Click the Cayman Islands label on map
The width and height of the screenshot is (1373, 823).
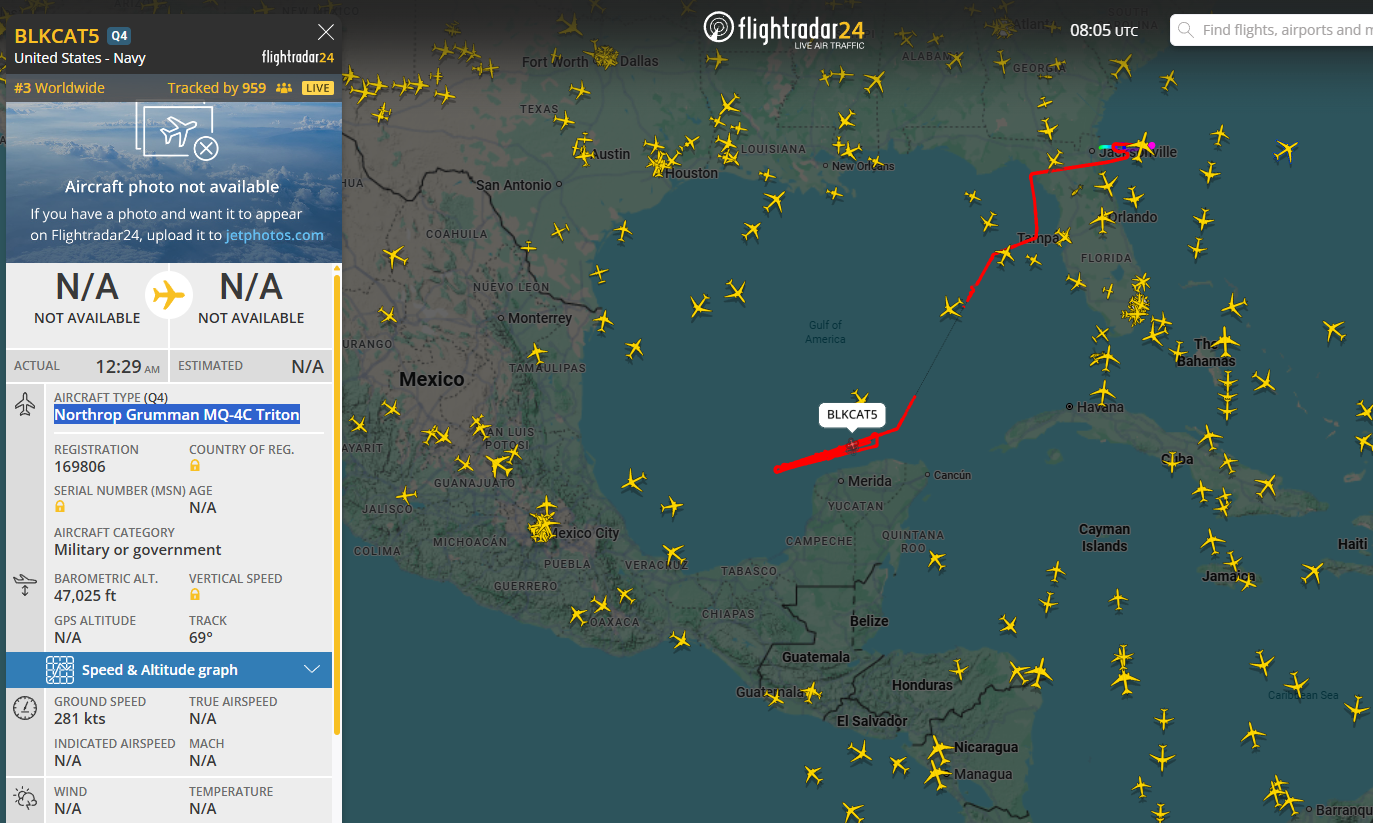tap(1104, 538)
